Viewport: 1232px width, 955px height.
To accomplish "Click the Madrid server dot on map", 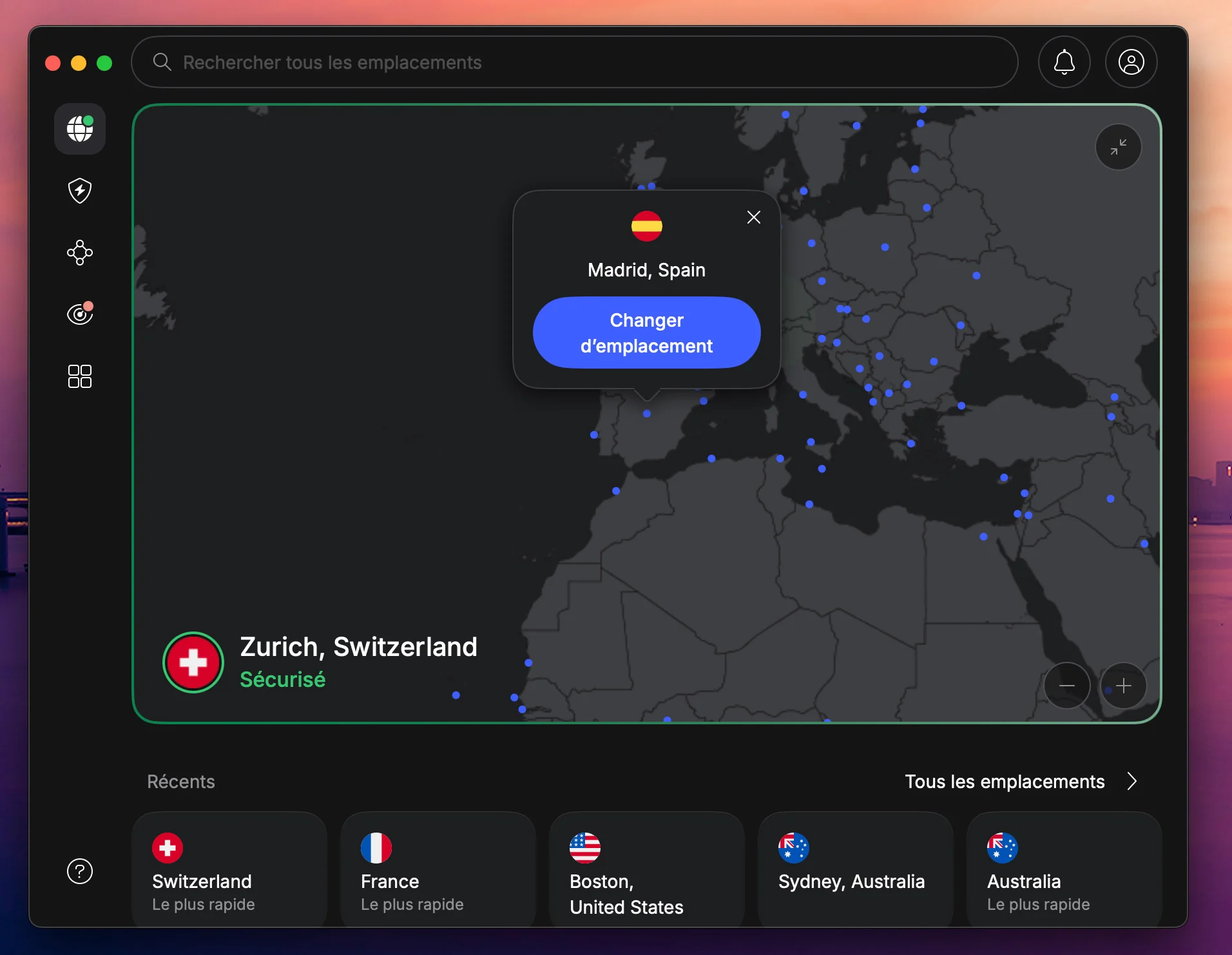I will click(x=647, y=414).
